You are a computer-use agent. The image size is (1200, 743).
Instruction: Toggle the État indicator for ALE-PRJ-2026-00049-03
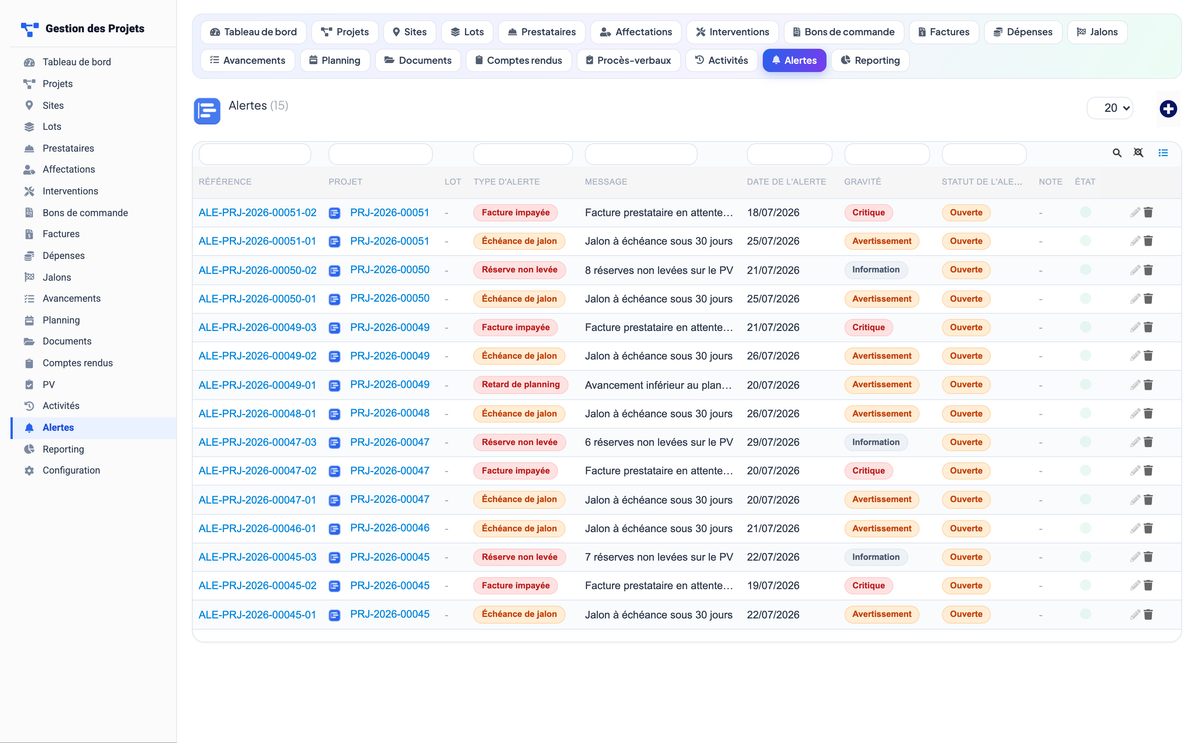click(1085, 327)
